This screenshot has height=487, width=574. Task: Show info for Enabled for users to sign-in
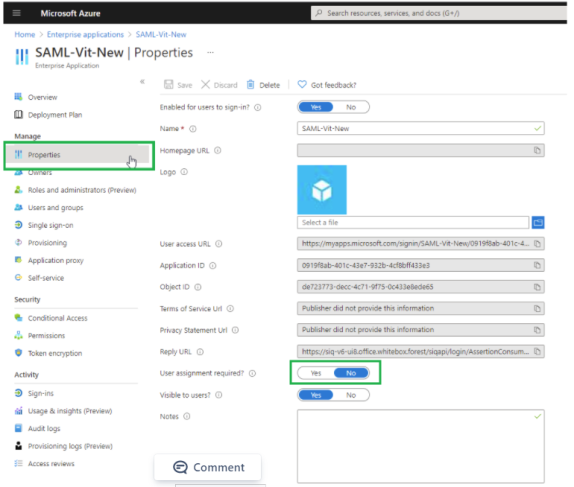point(258,107)
